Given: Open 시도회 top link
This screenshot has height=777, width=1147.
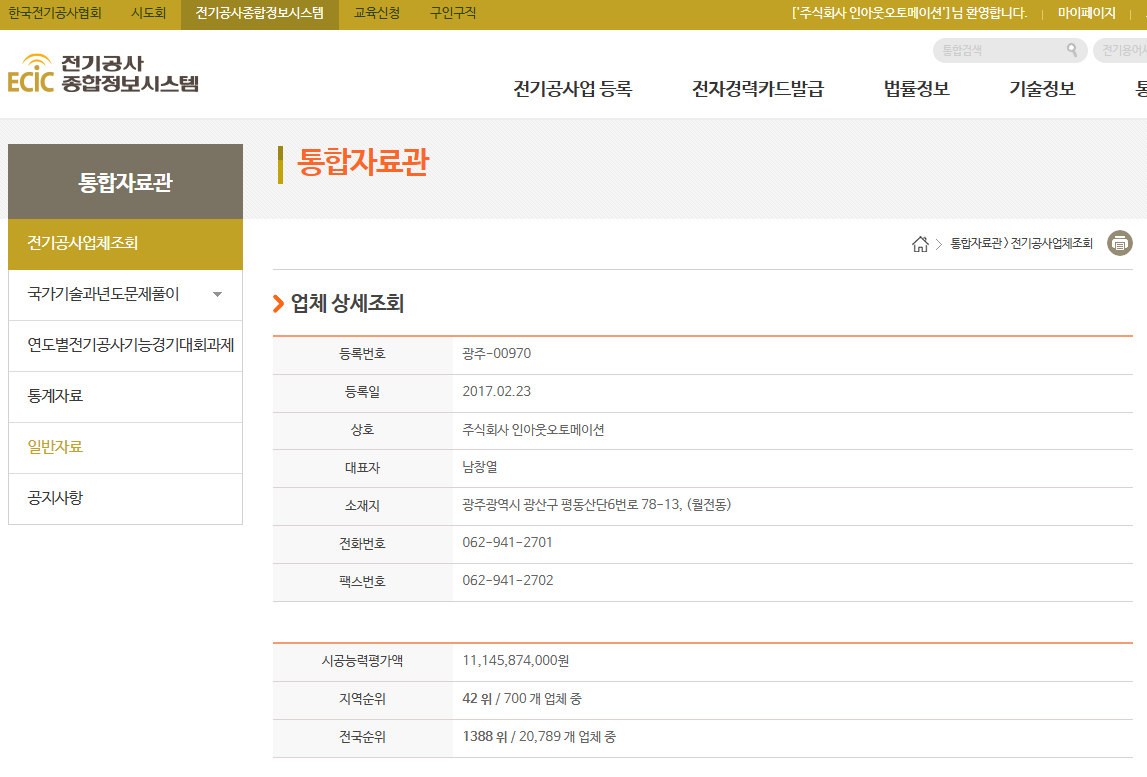Looking at the screenshot, I should point(148,13).
